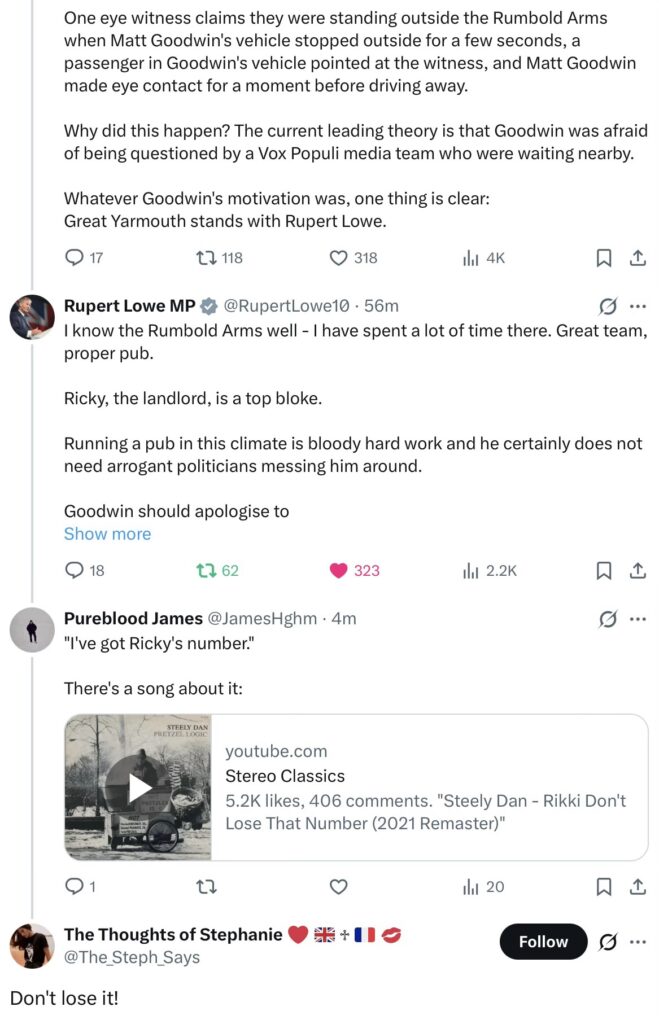The image size is (659, 1024).
Task: Click Grok icon on Rupert Lowe's post
Action: point(606,306)
